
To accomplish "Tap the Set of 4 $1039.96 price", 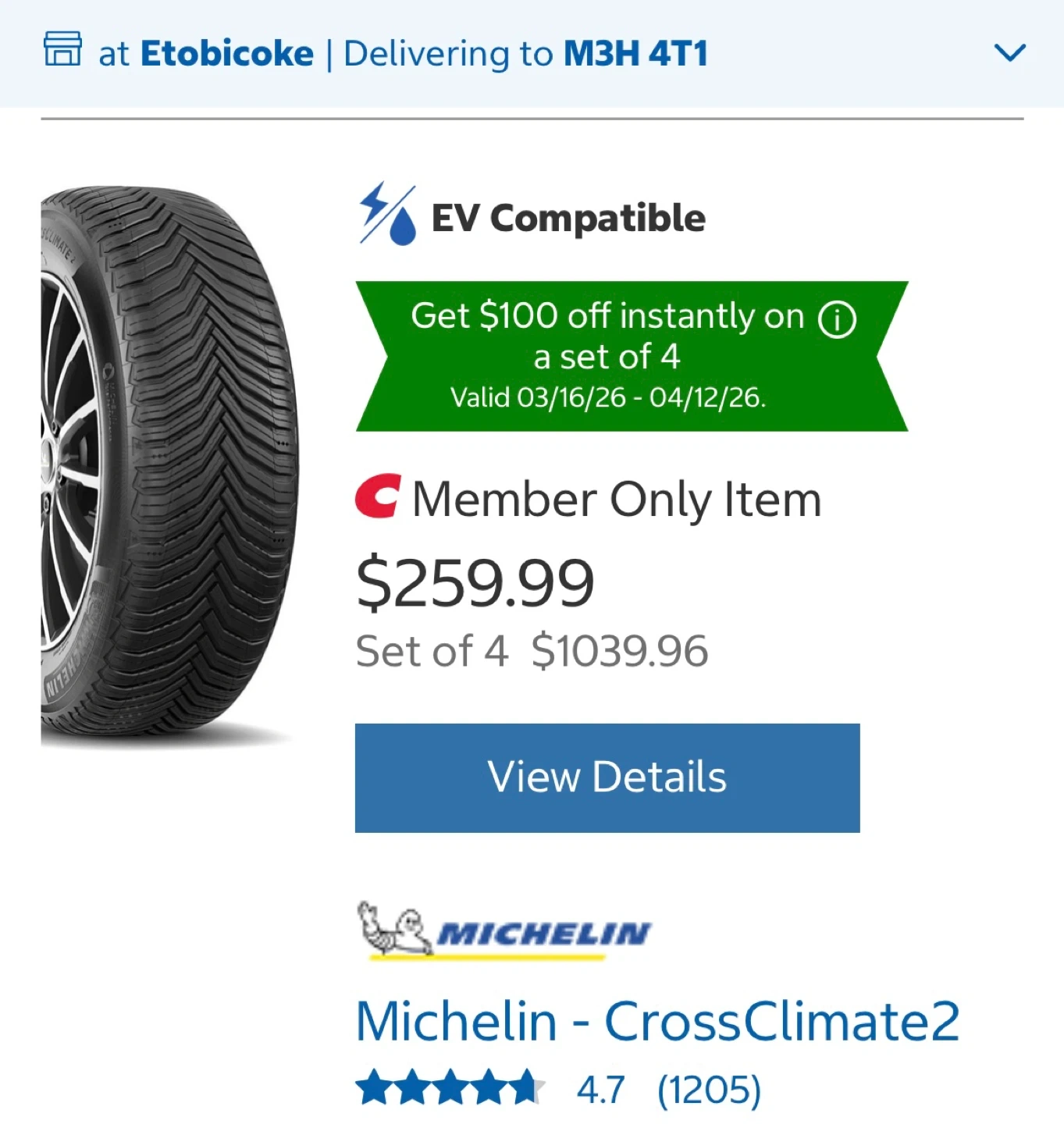I will point(532,651).
